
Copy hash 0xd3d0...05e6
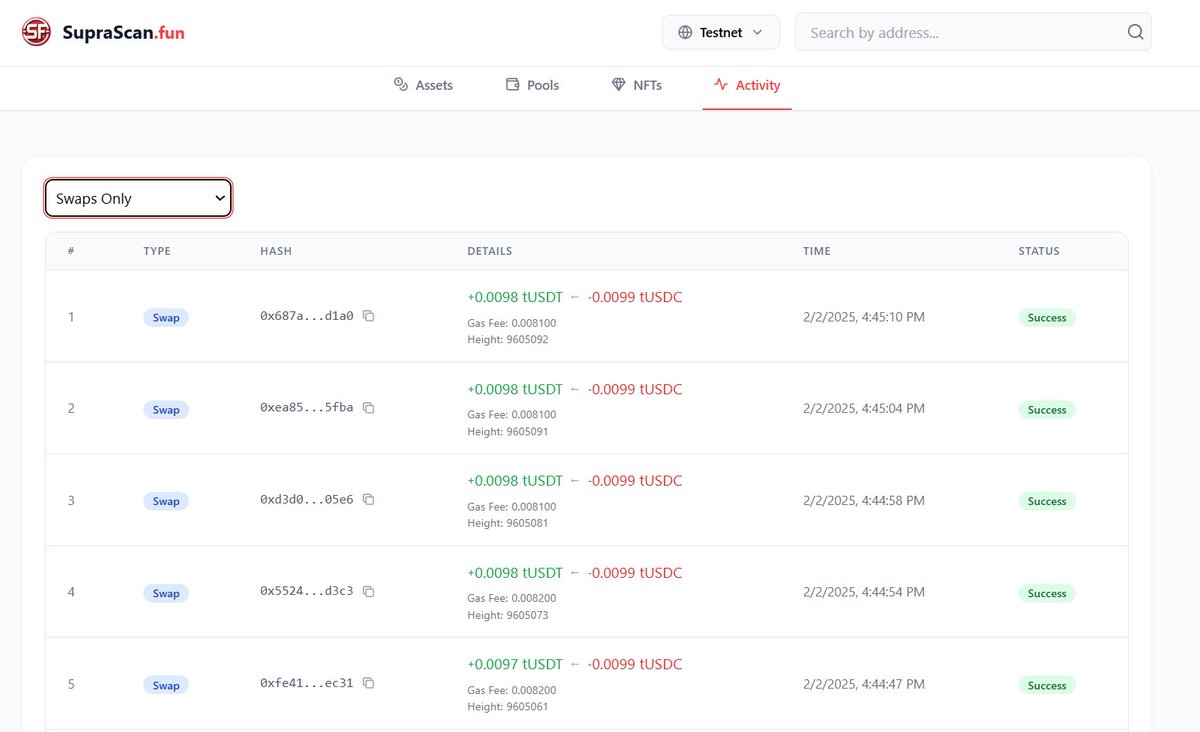click(368, 499)
